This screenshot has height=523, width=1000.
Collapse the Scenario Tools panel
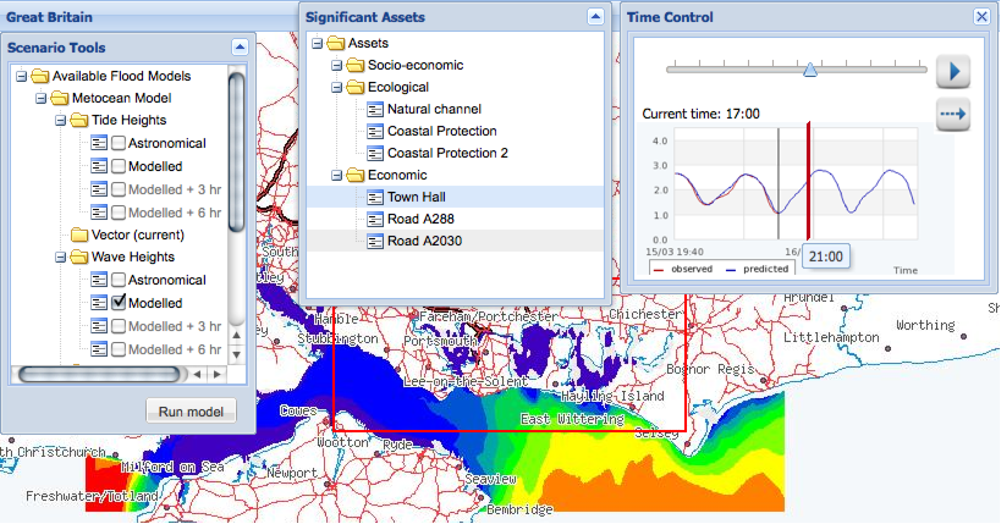click(x=239, y=47)
